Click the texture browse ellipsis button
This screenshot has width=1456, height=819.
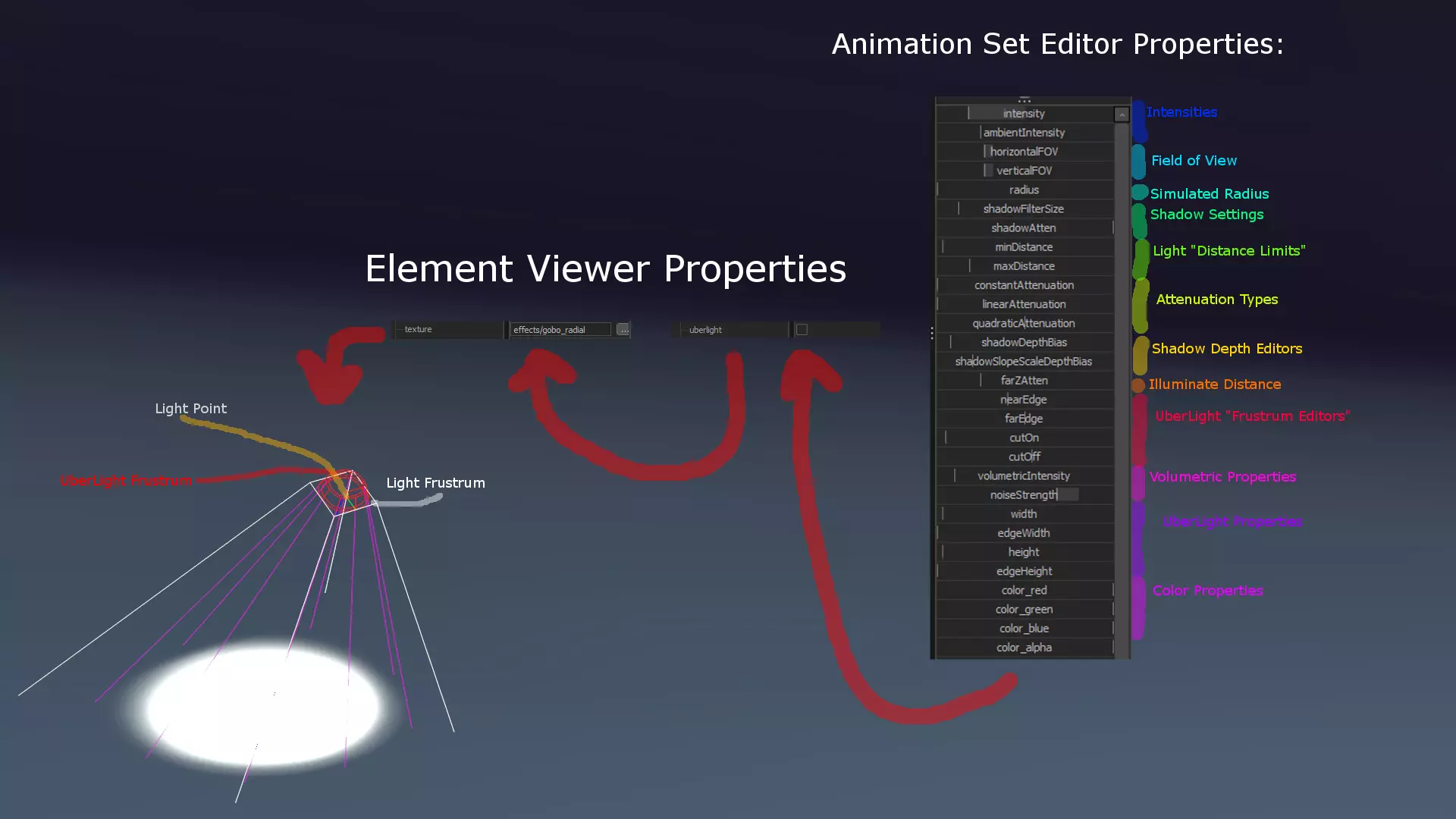(623, 329)
